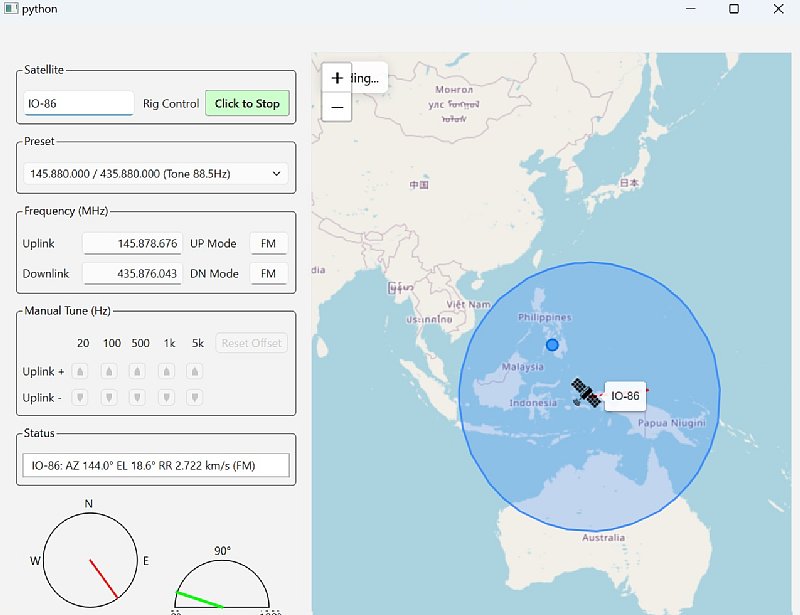Decrease uplink by 100 Hz

tap(110, 397)
